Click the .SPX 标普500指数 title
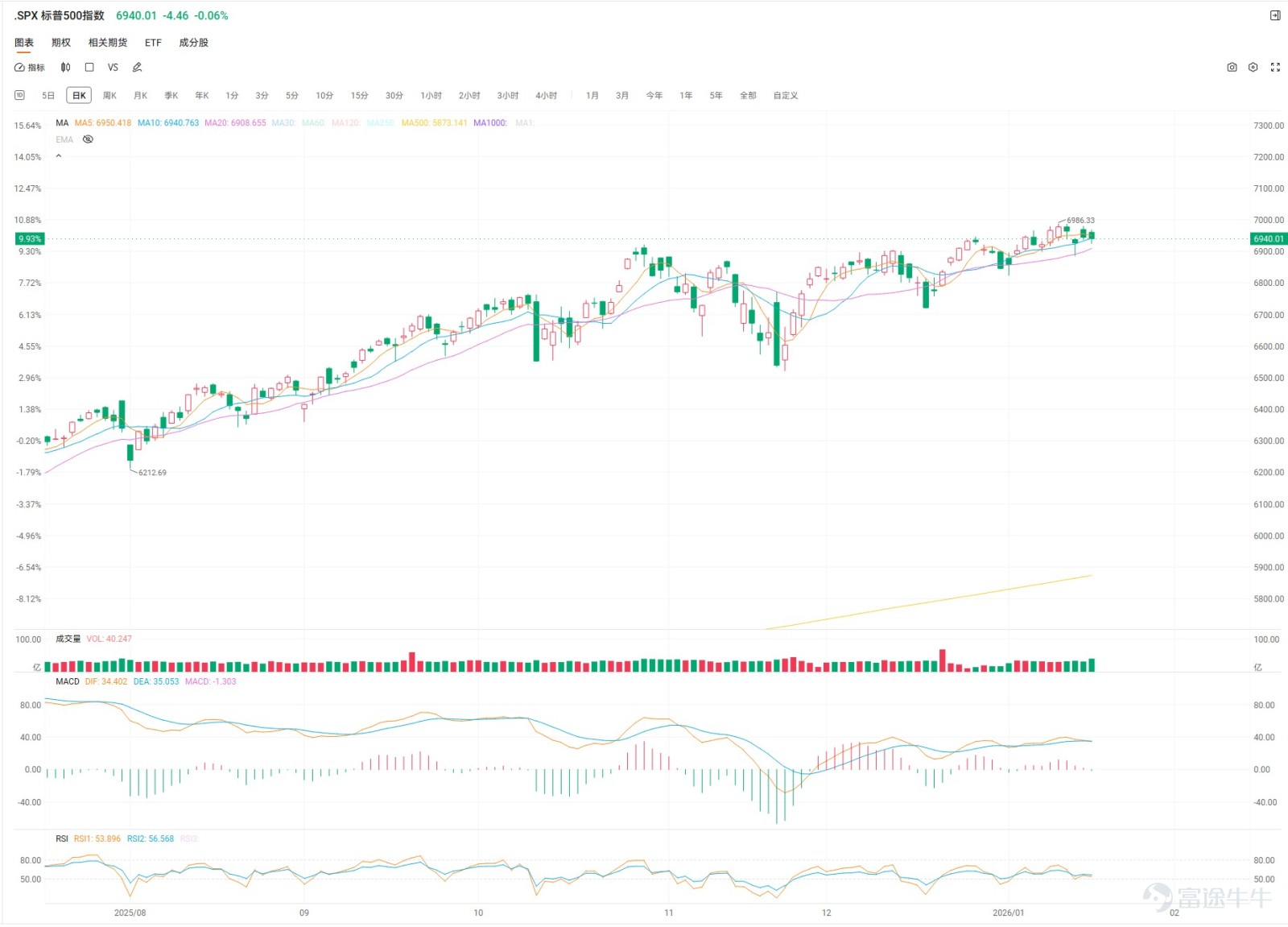This screenshot has height=927, width=1288. [x=60, y=15]
